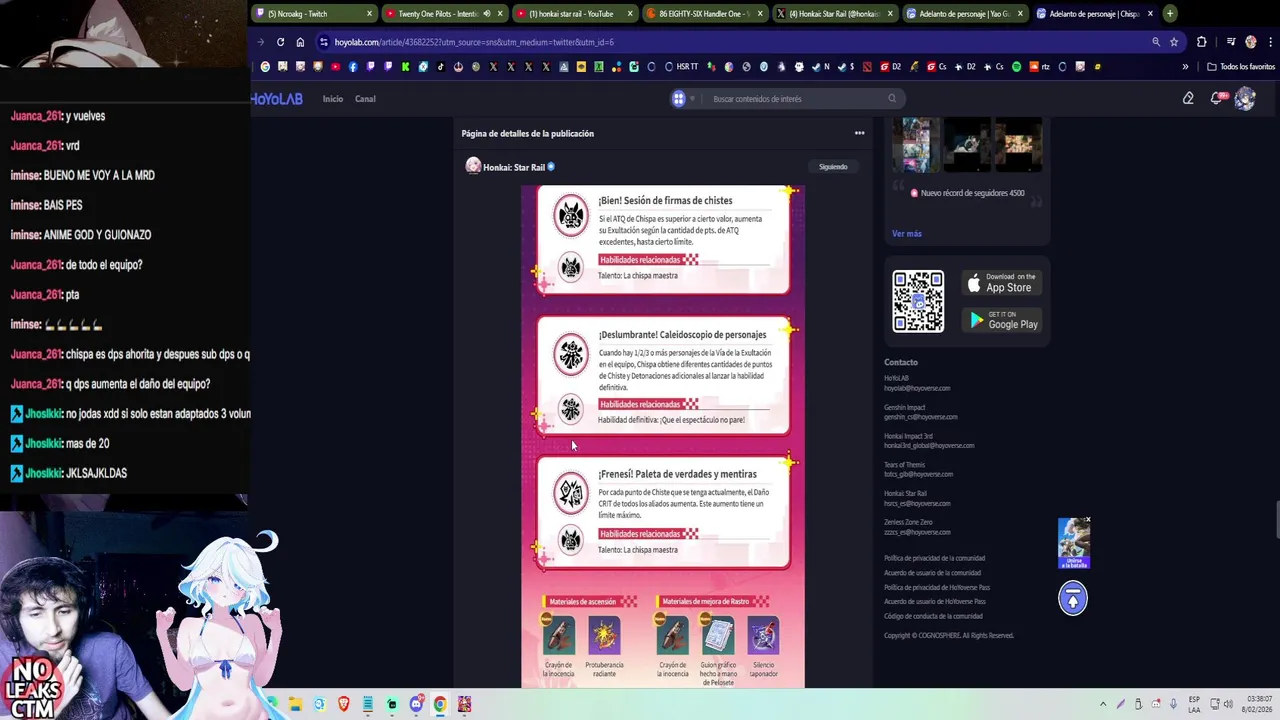This screenshot has width=1280, height=720.
Task: Open the HoYoLAB write-post pen icon
Action: (x=1188, y=98)
